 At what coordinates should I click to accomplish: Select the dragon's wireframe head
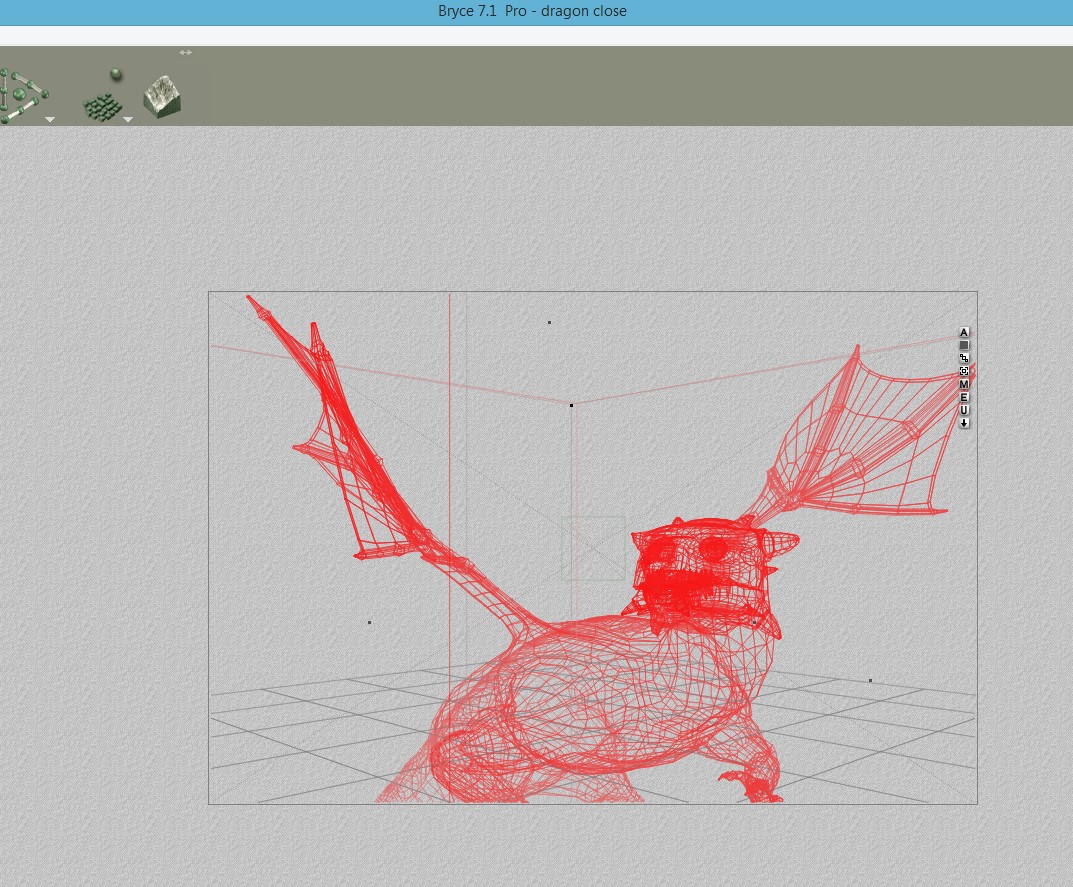(700, 570)
